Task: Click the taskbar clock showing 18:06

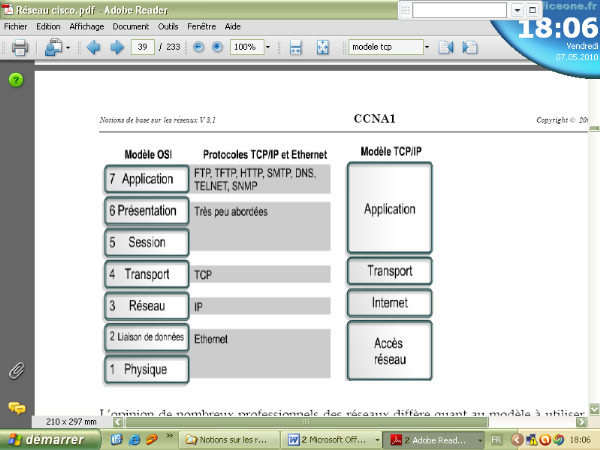Action: tap(580, 440)
